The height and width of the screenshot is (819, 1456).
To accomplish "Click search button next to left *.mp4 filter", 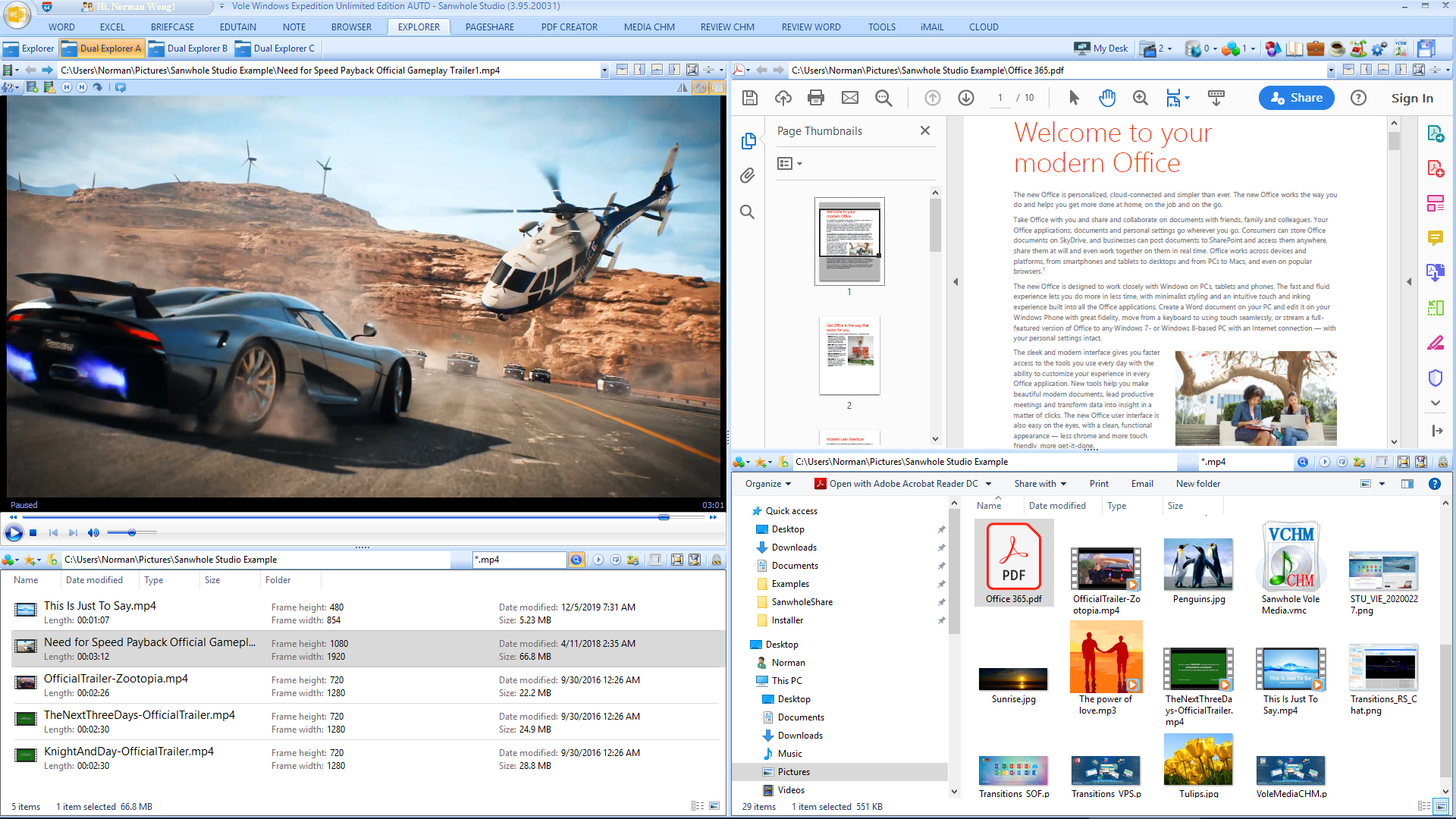I will 576,560.
